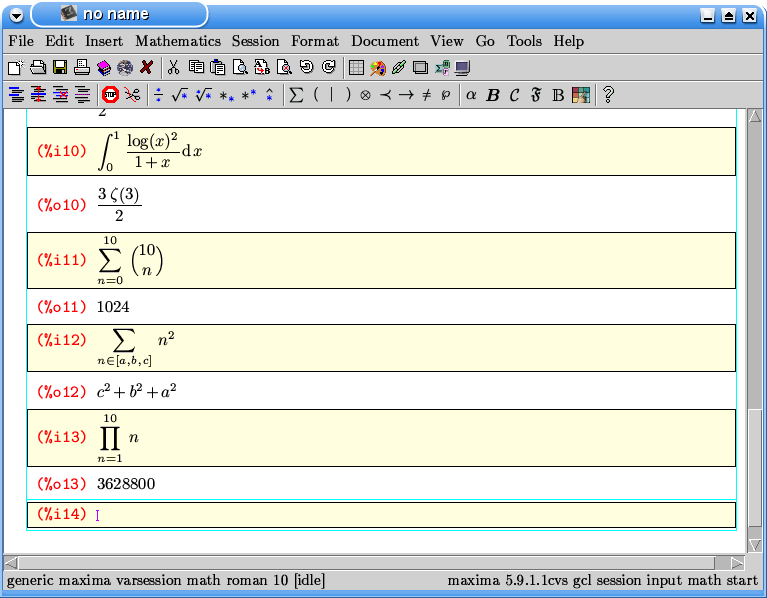Open the negated relations not-equal menu
The width and height of the screenshot is (767, 598).
[x=427, y=94]
